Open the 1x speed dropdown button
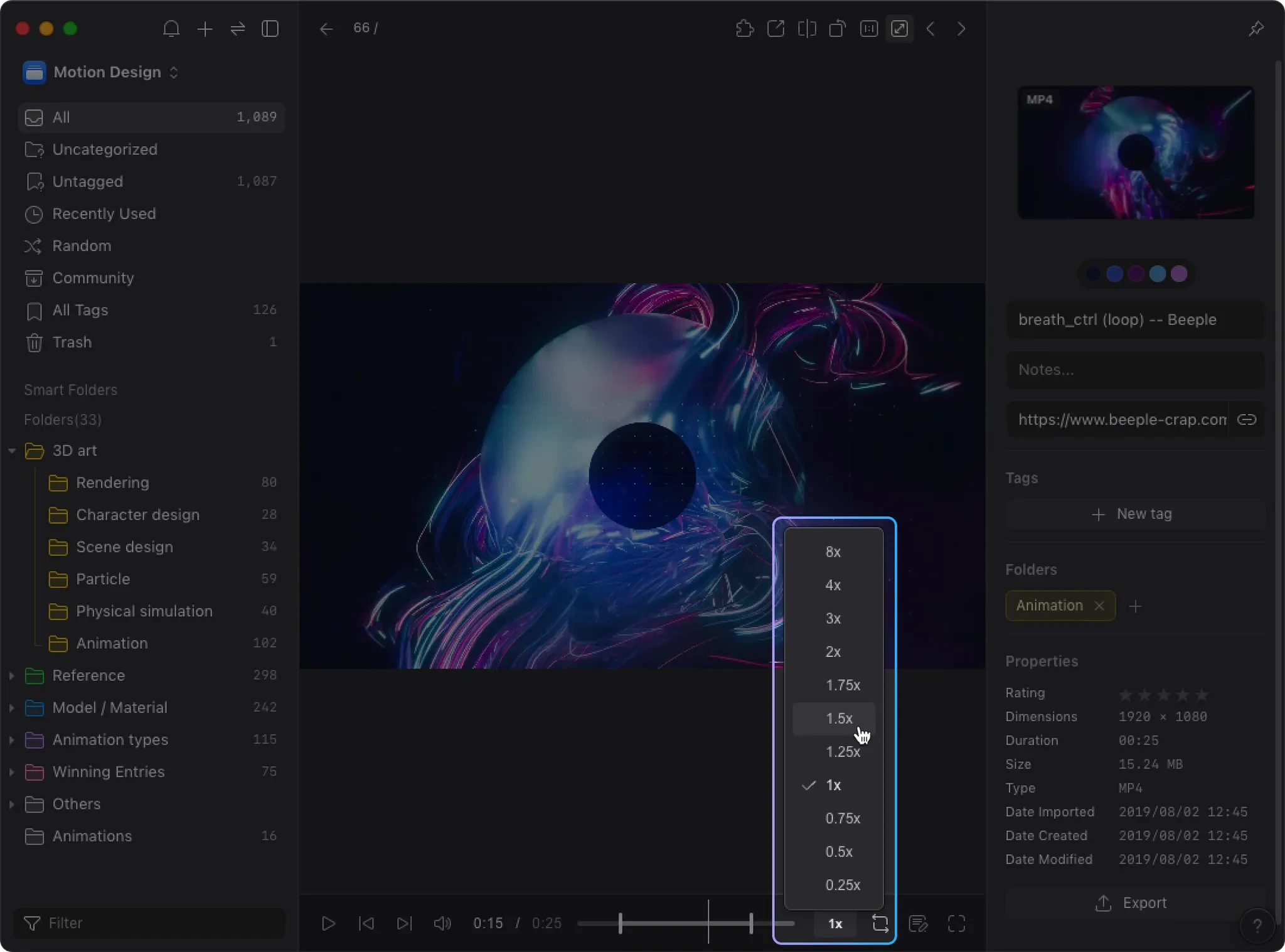 835,924
